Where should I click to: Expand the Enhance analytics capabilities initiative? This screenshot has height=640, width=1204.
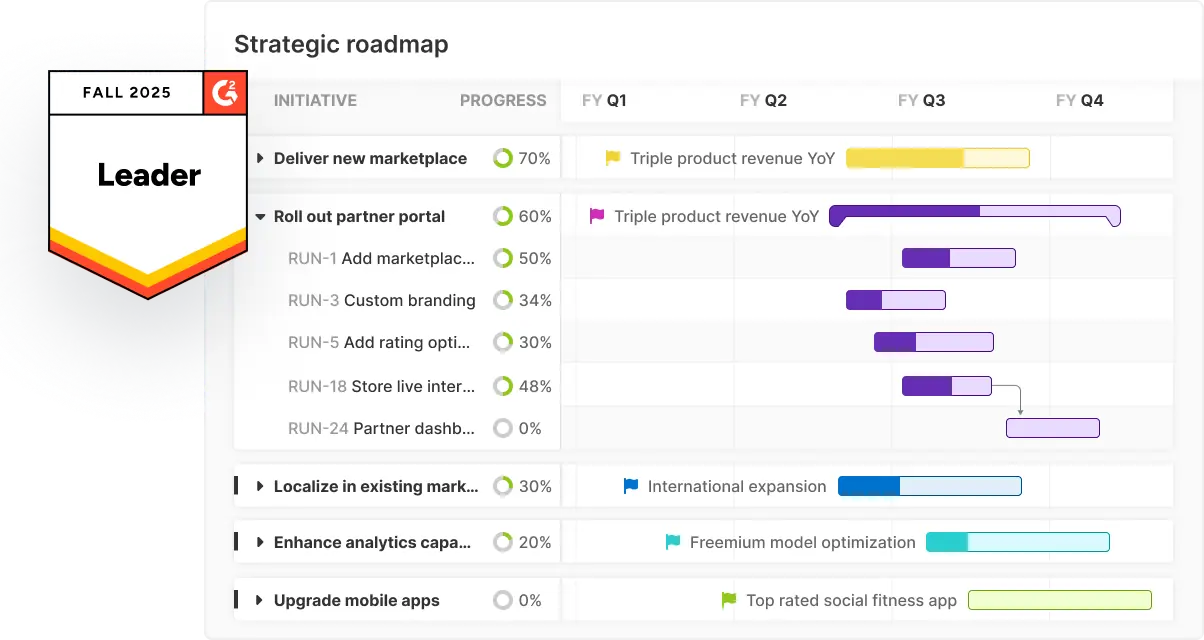(259, 542)
